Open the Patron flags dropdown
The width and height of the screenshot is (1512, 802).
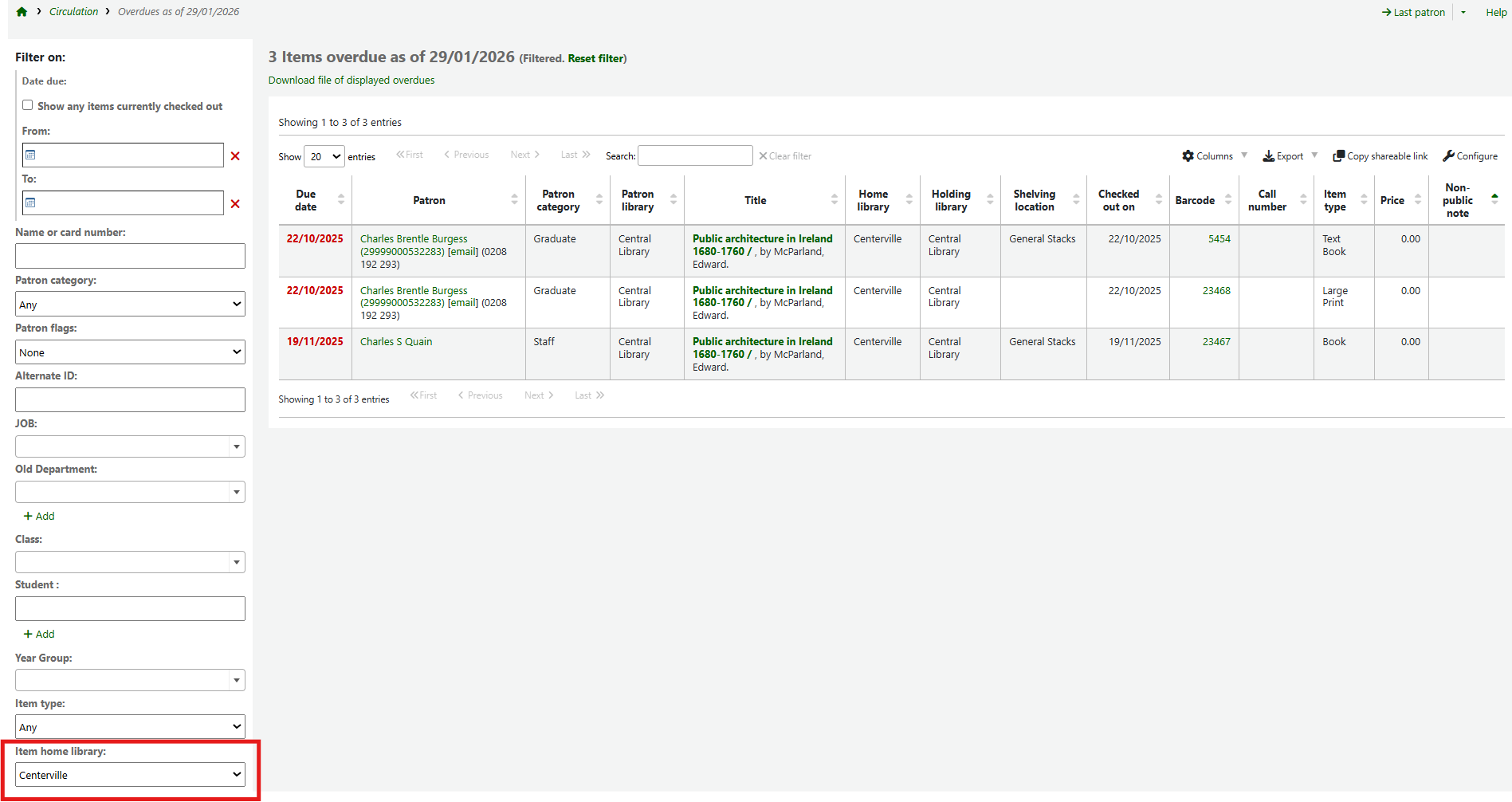point(130,352)
